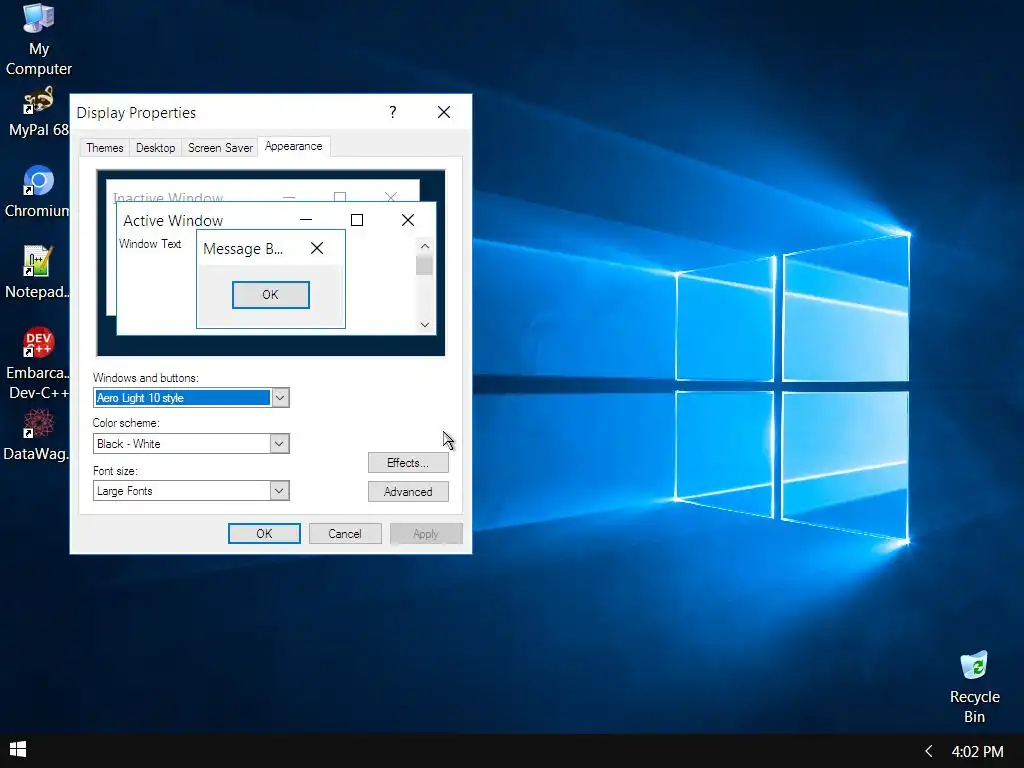Select the Appearance tab

pos(294,146)
